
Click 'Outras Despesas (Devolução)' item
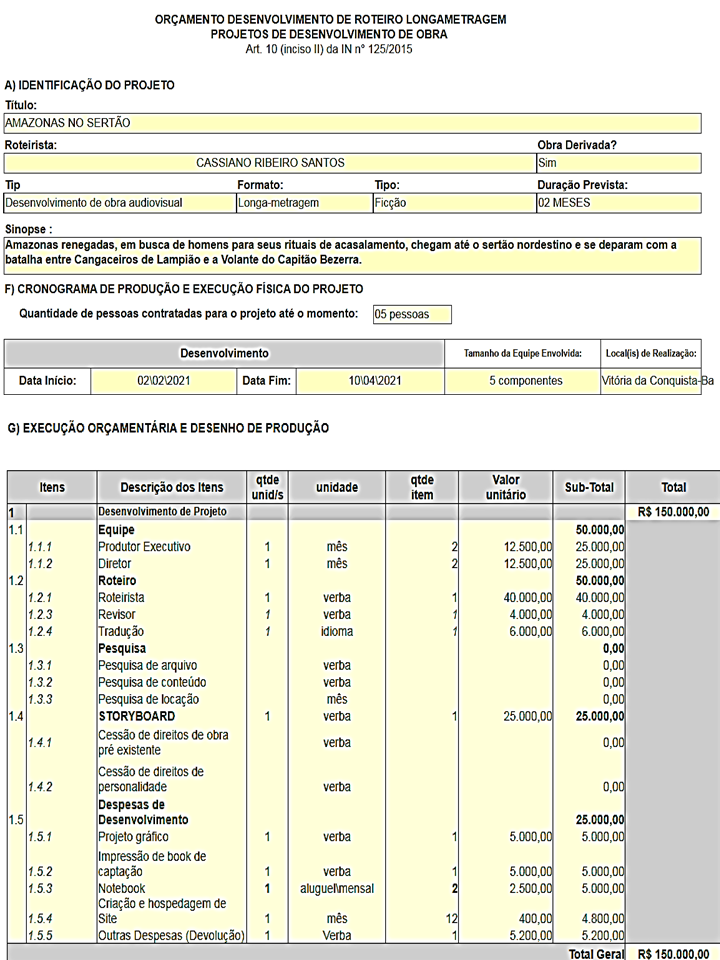[171, 936]
